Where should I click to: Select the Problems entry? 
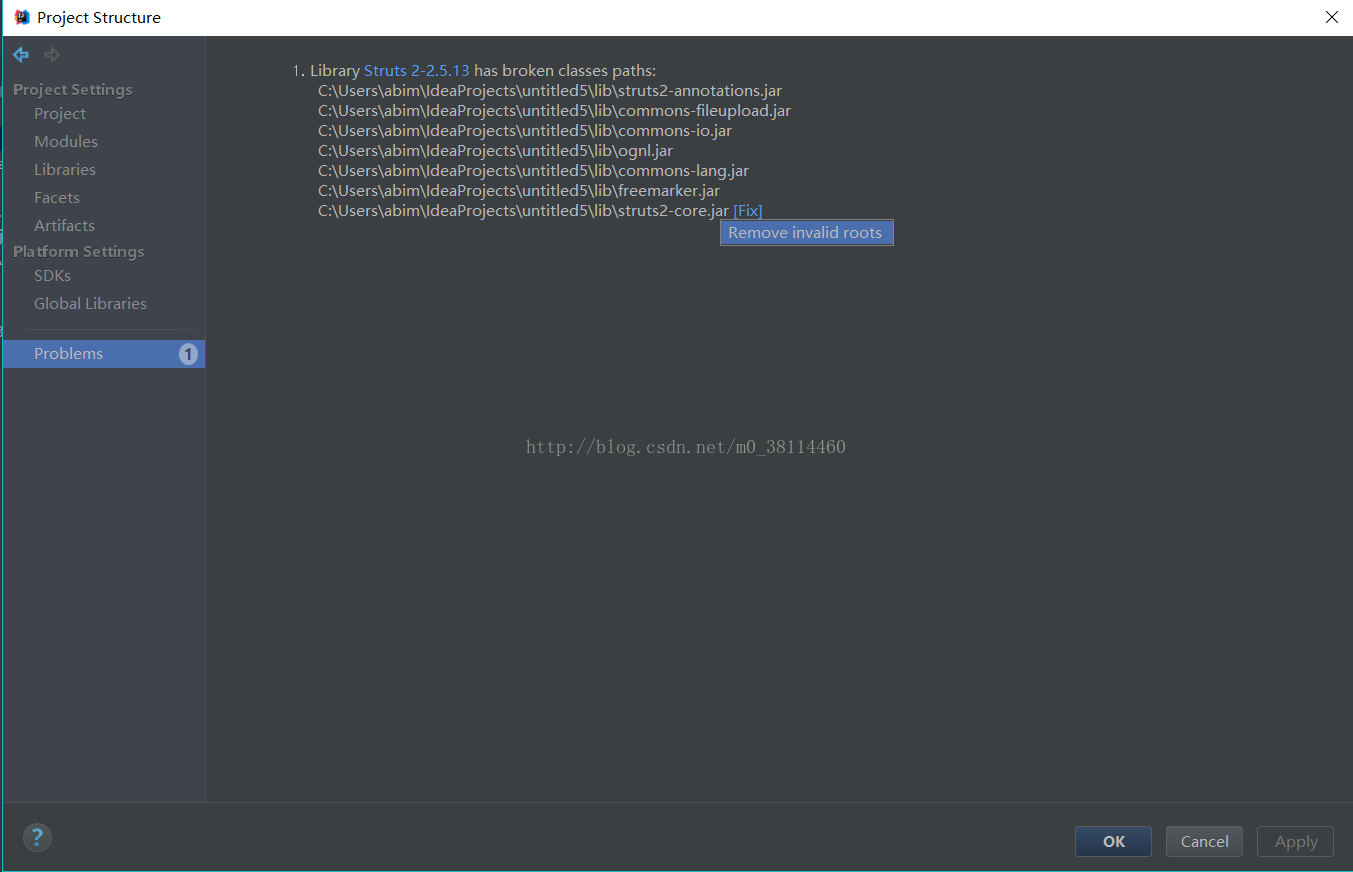(x=104, y=354)
